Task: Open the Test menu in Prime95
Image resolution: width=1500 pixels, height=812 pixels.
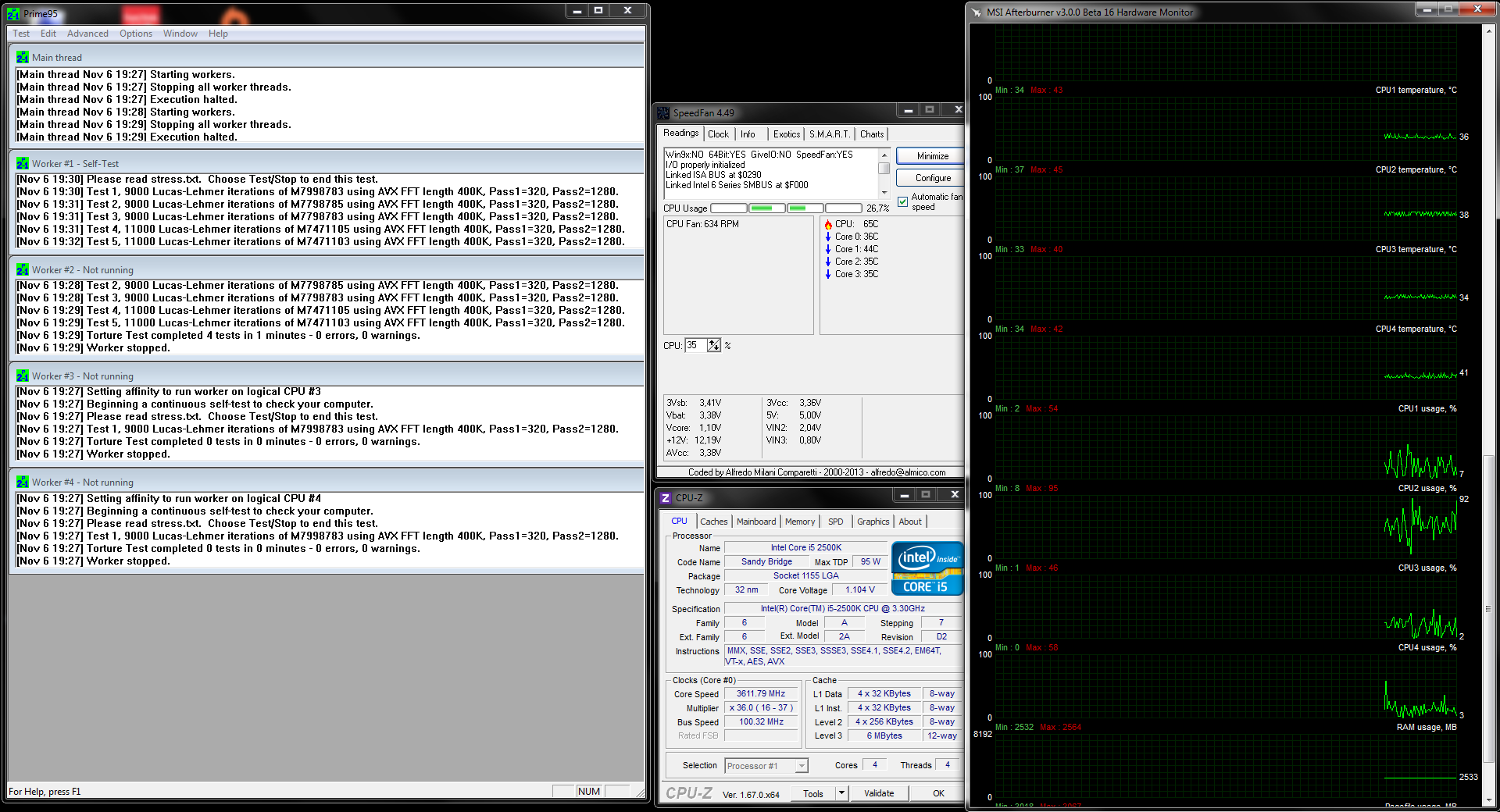Action: point(21,34)
